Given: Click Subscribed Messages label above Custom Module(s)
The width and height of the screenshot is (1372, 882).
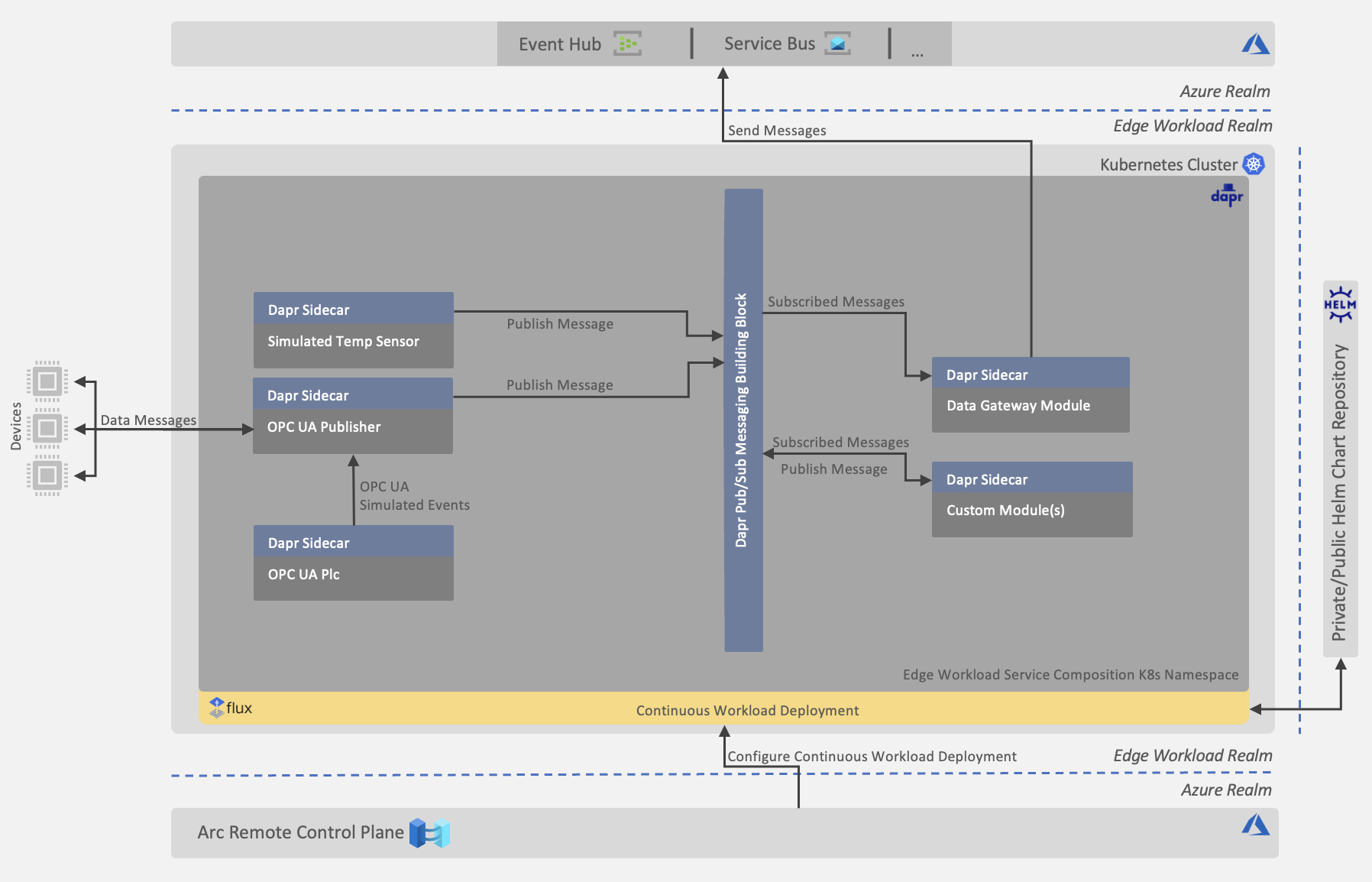Looking at the screenshot, I should click(840, 443).
